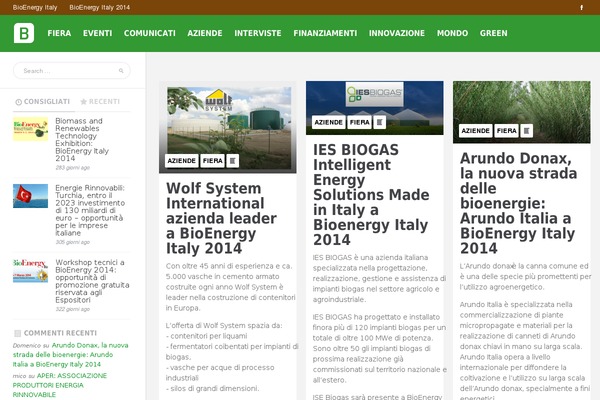Open the EVENTI menu item
The height and width of the screenshot is (400, 600).
pos(98,33)
